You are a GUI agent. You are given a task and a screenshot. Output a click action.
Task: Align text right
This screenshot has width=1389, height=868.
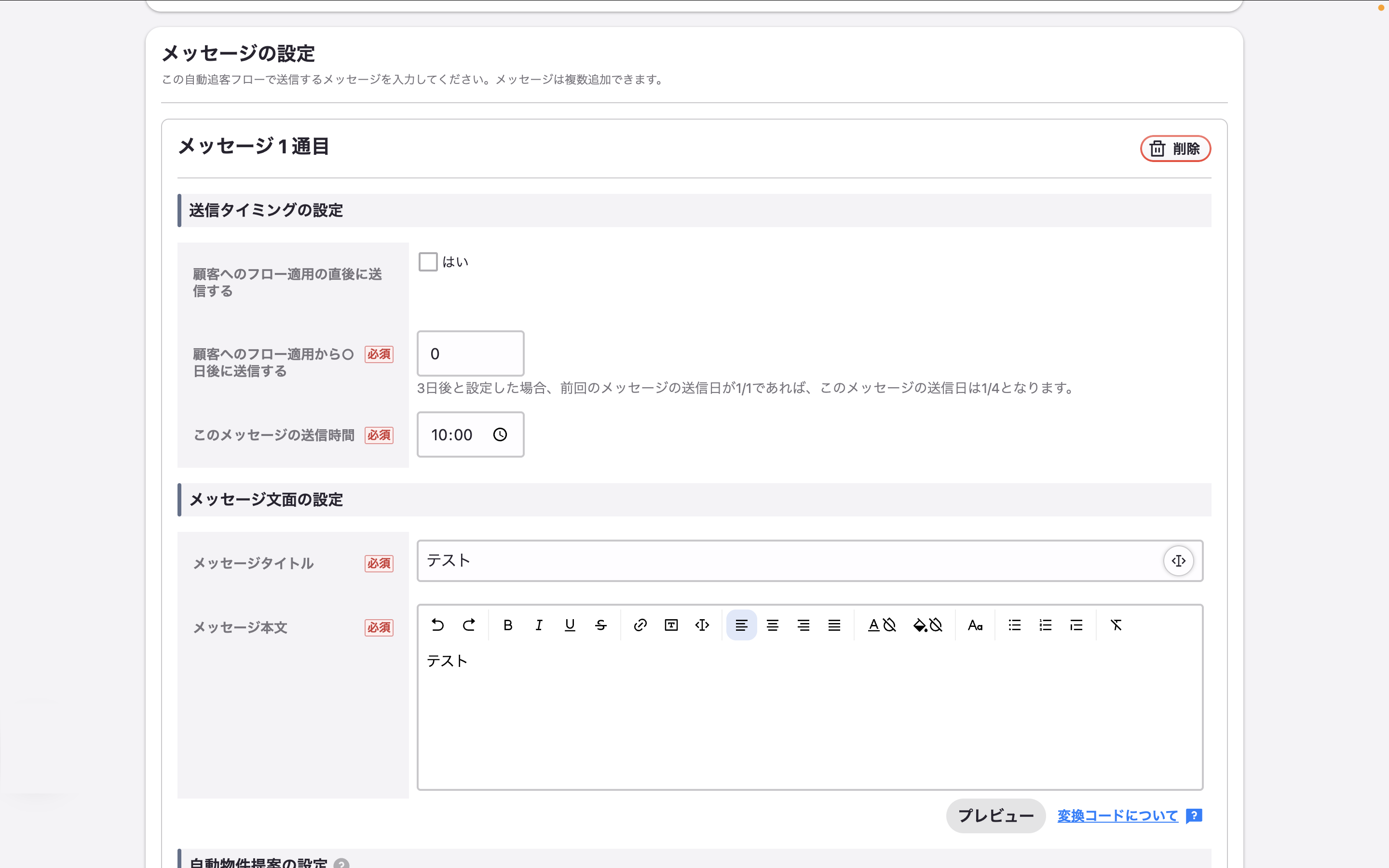[x=803, y=625]
